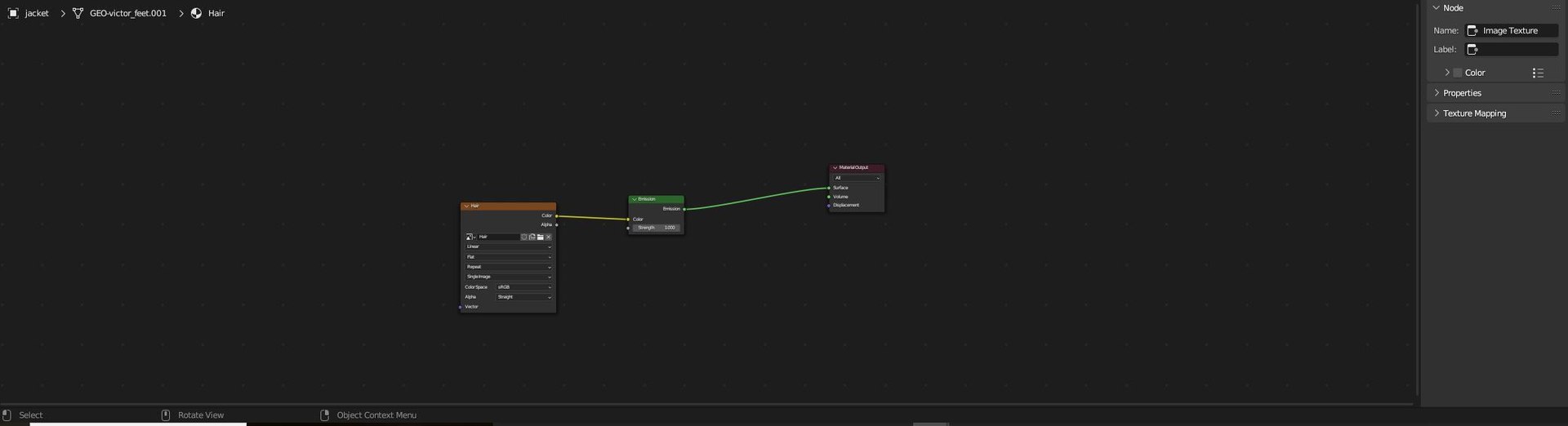Expand the Properties panel
The image size is (1568, 426).
[x=1437, y=93]
